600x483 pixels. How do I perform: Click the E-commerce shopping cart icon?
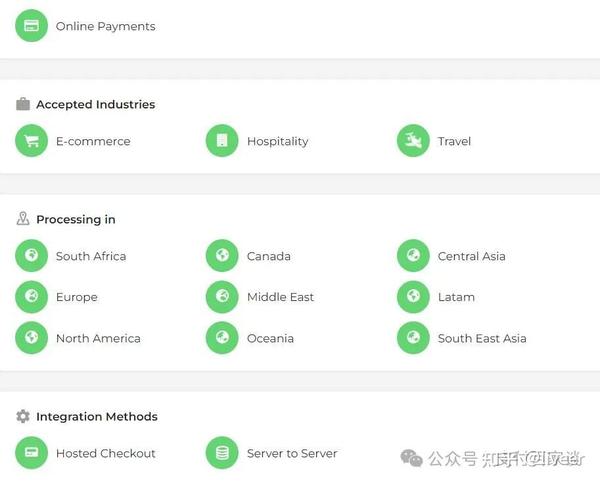[31, 140]
